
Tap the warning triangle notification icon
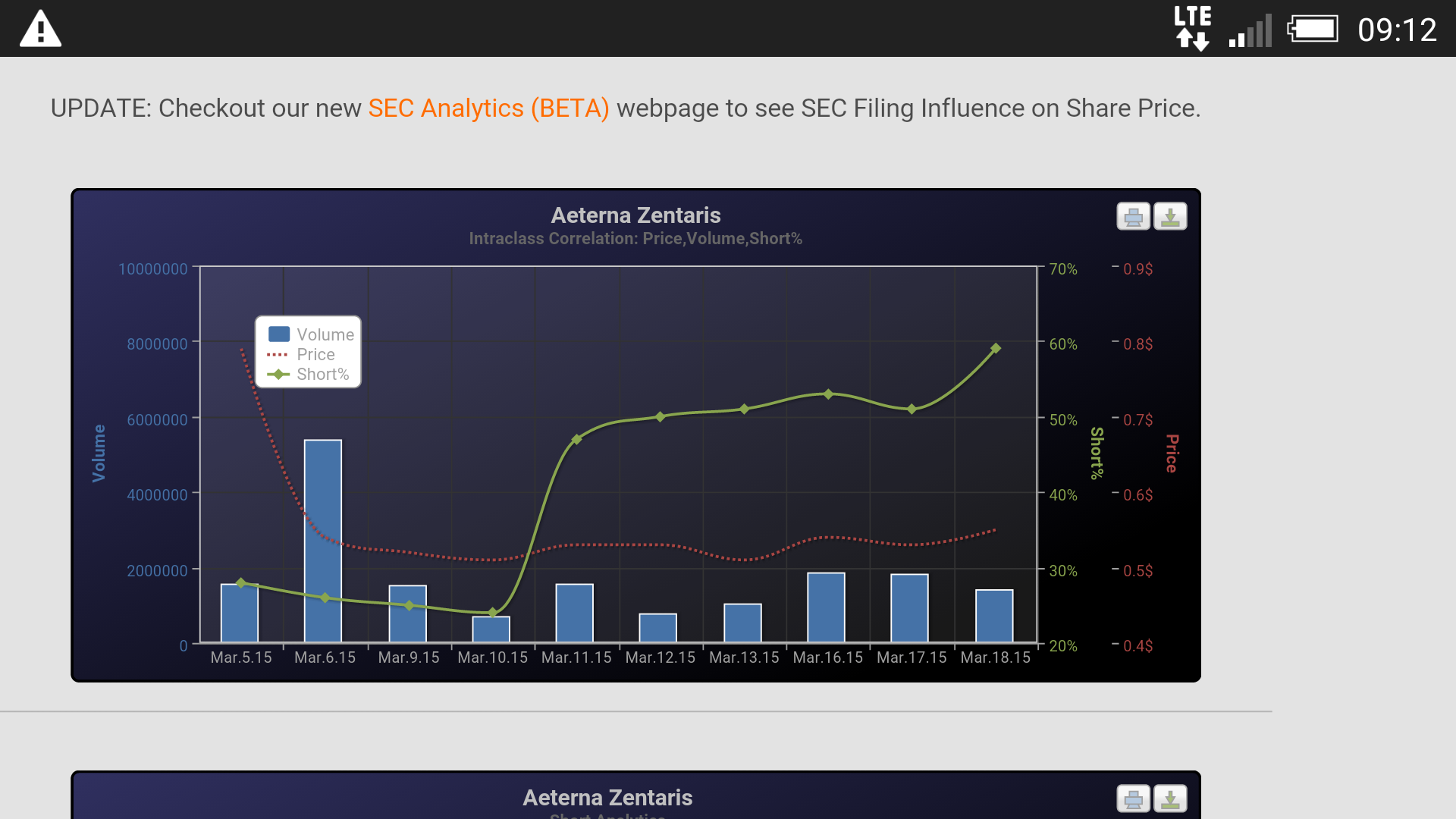click(x=40, y=30)
